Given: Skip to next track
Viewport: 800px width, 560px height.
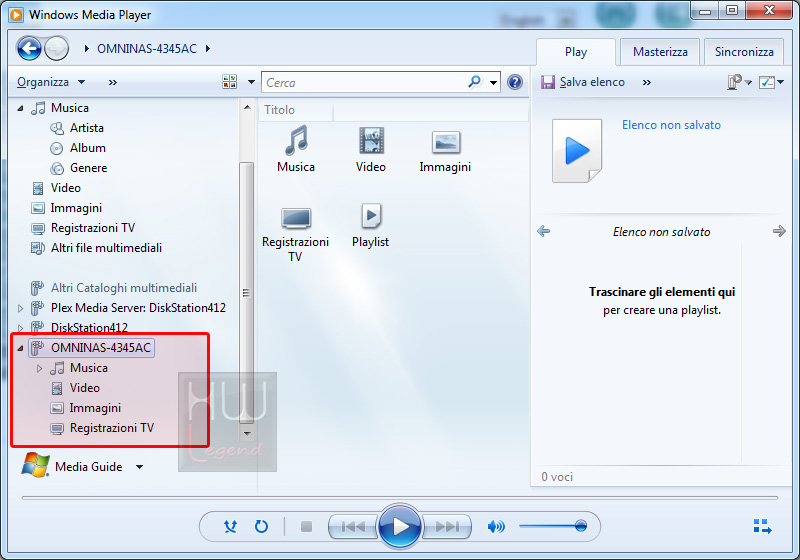Looking at the screenshot, I should tap(447, 526).
